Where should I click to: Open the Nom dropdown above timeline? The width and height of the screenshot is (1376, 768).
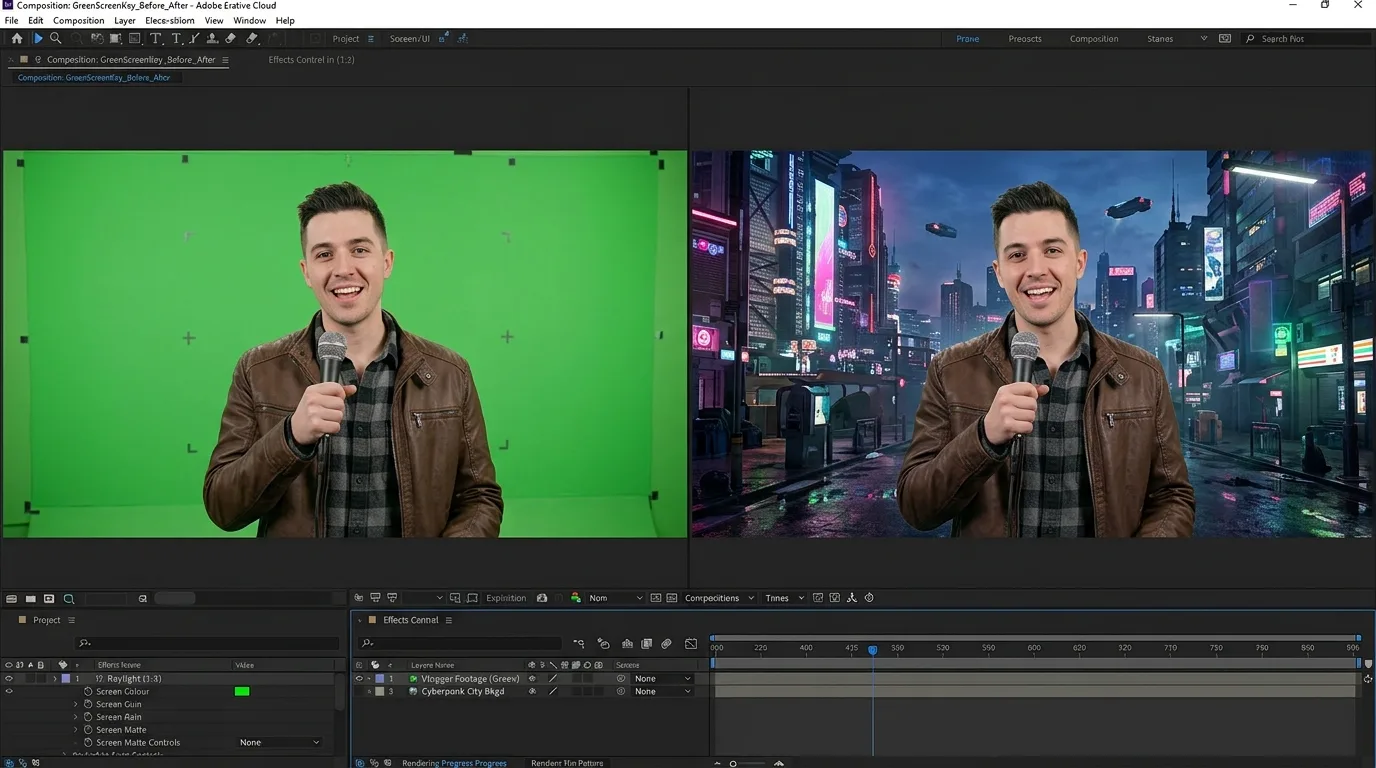coord(615,598)
